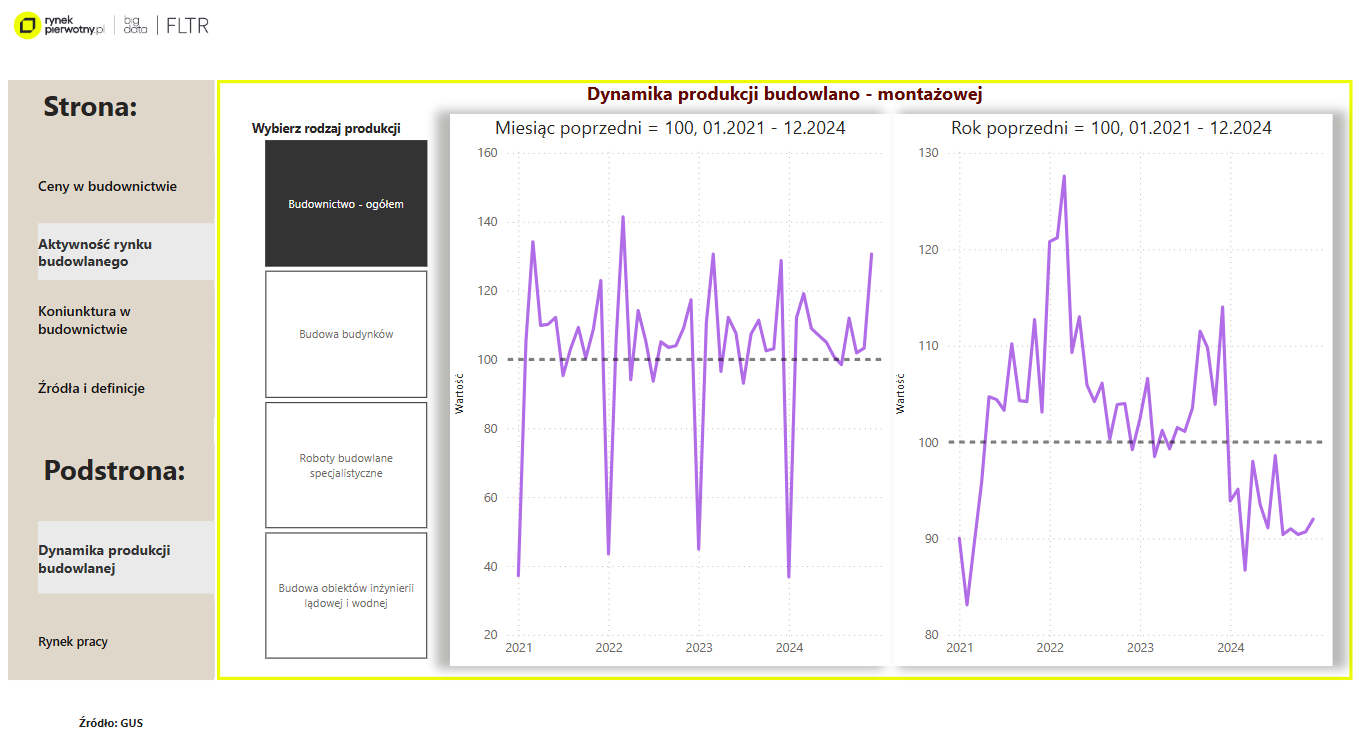Select Budownictwo - ogółem production type
Image resolution: width=1364 pixels, height=739 pixels.
[346, 204]
